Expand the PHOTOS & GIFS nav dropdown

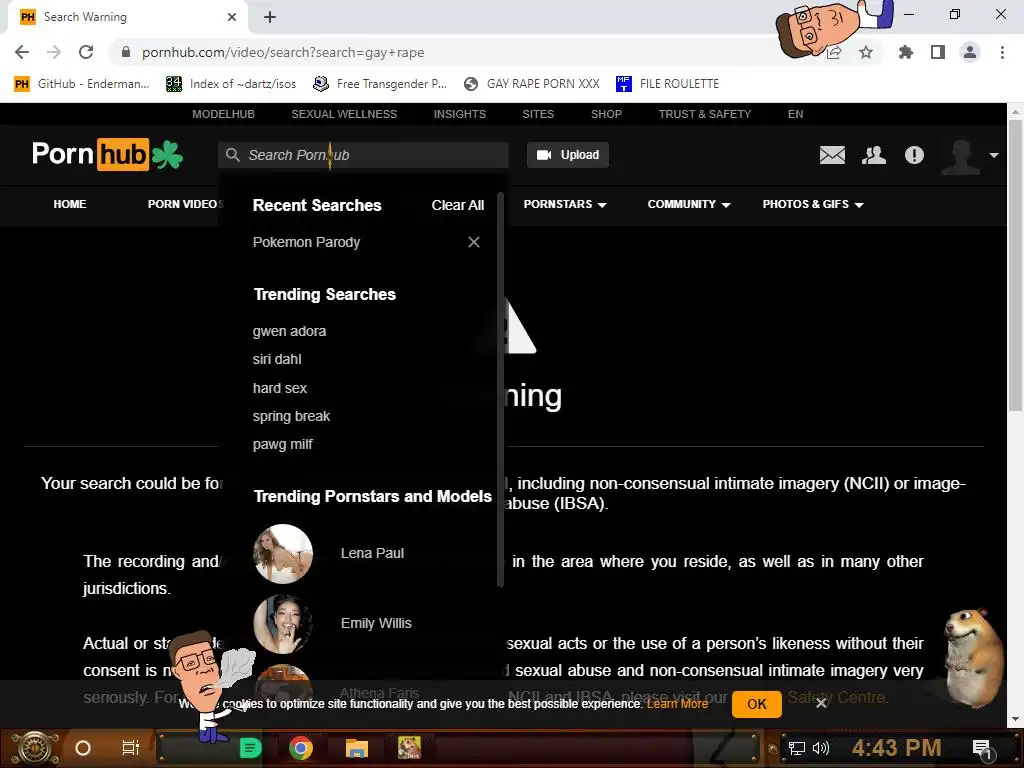tap(813, 204)
